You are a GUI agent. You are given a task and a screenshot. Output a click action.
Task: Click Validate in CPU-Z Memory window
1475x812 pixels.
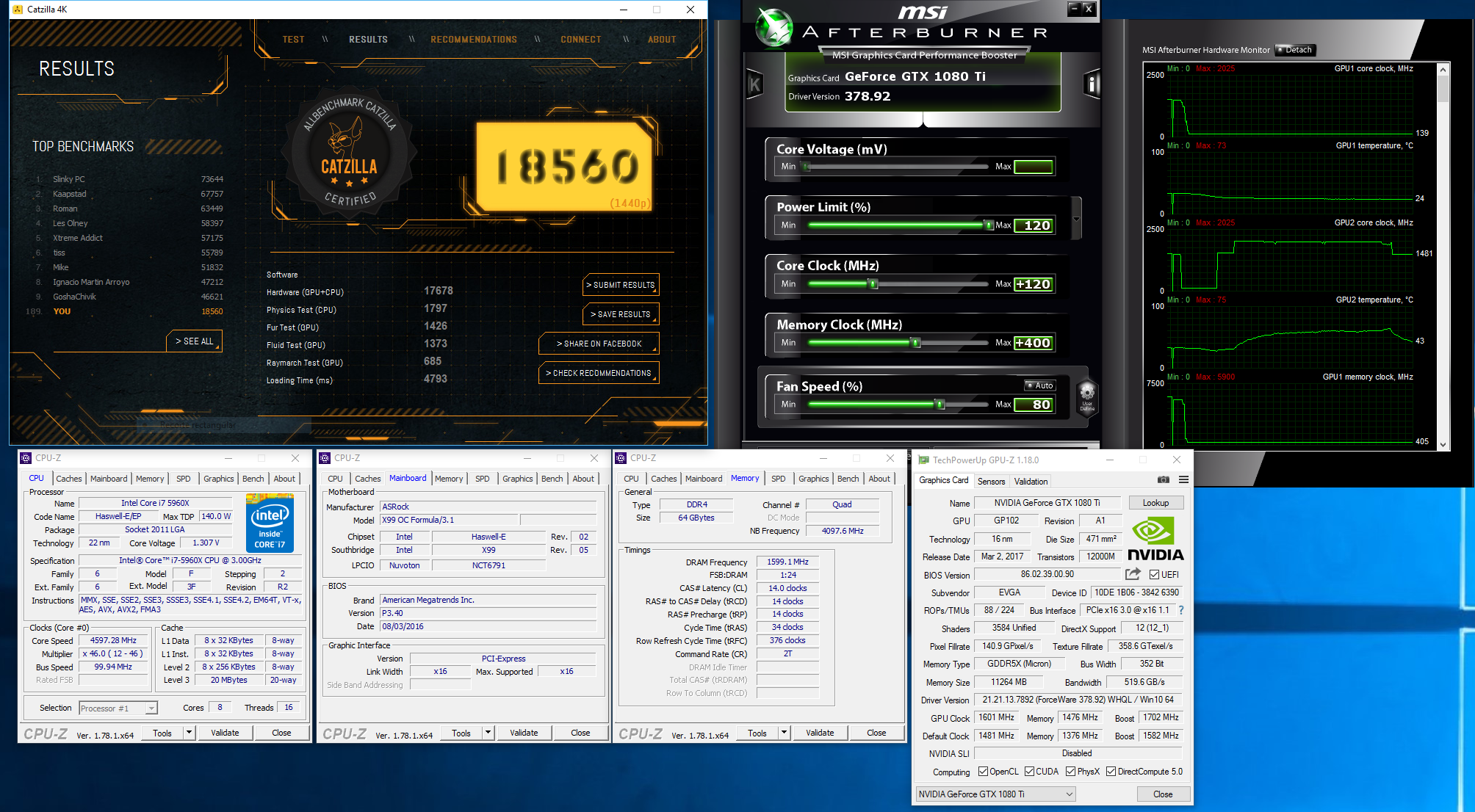coord(820,733)
